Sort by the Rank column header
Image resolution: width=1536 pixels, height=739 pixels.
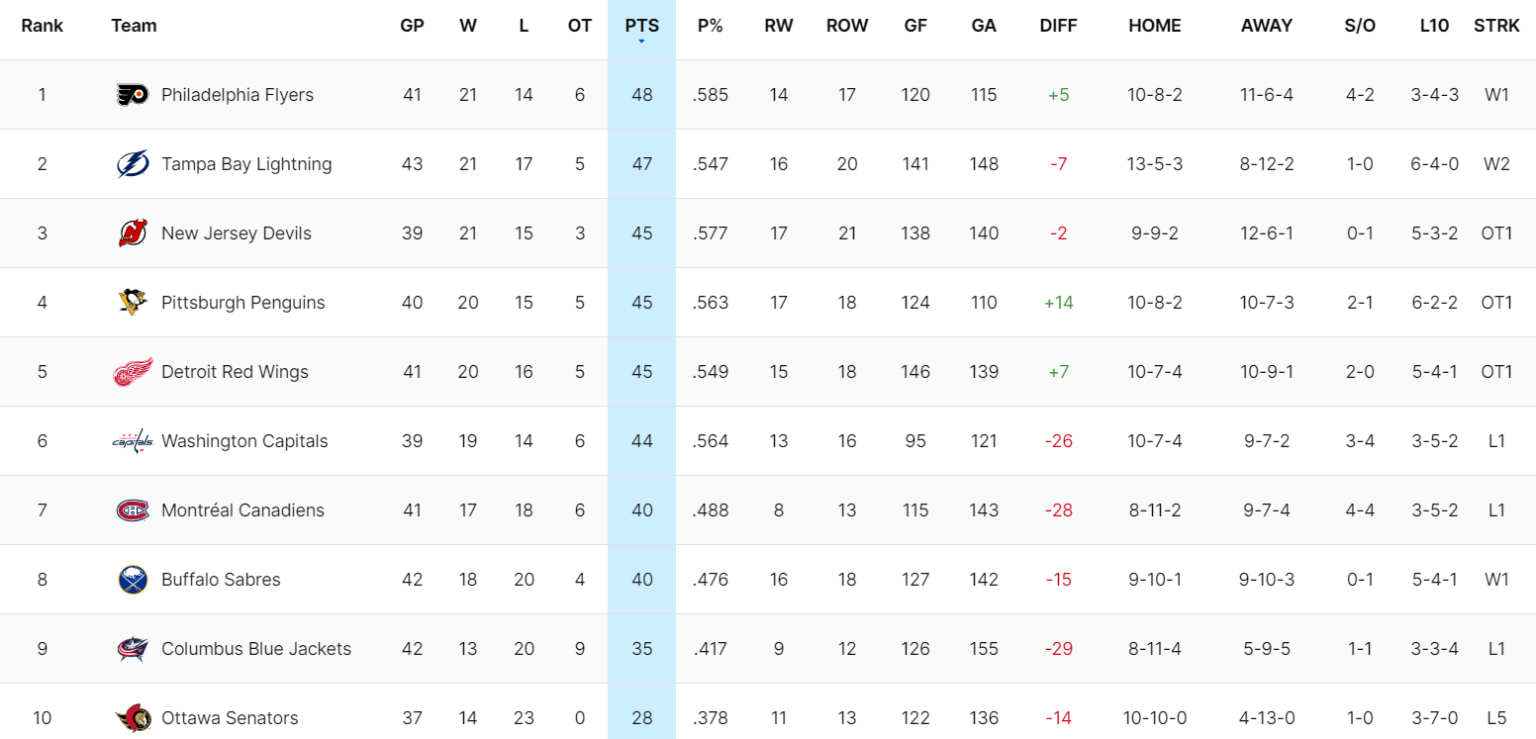click(42, 26)
